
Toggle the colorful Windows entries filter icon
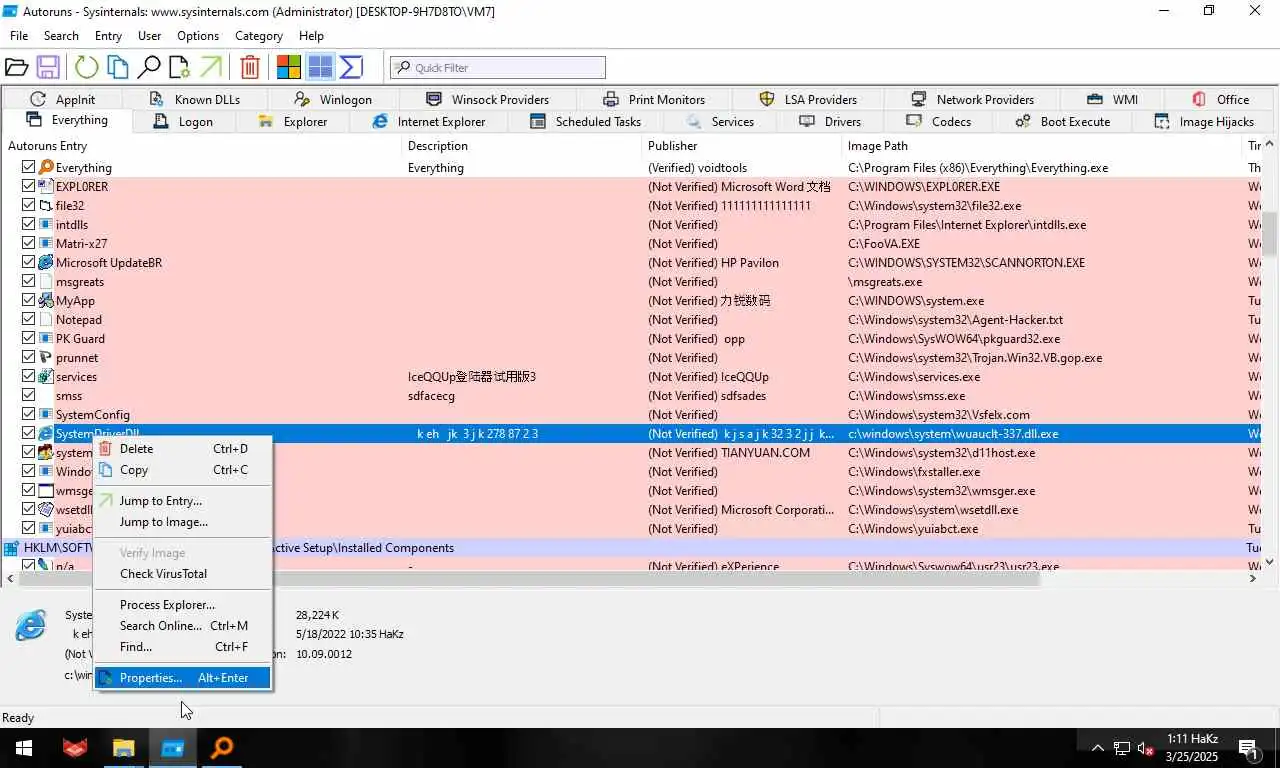tap(289, 67)
